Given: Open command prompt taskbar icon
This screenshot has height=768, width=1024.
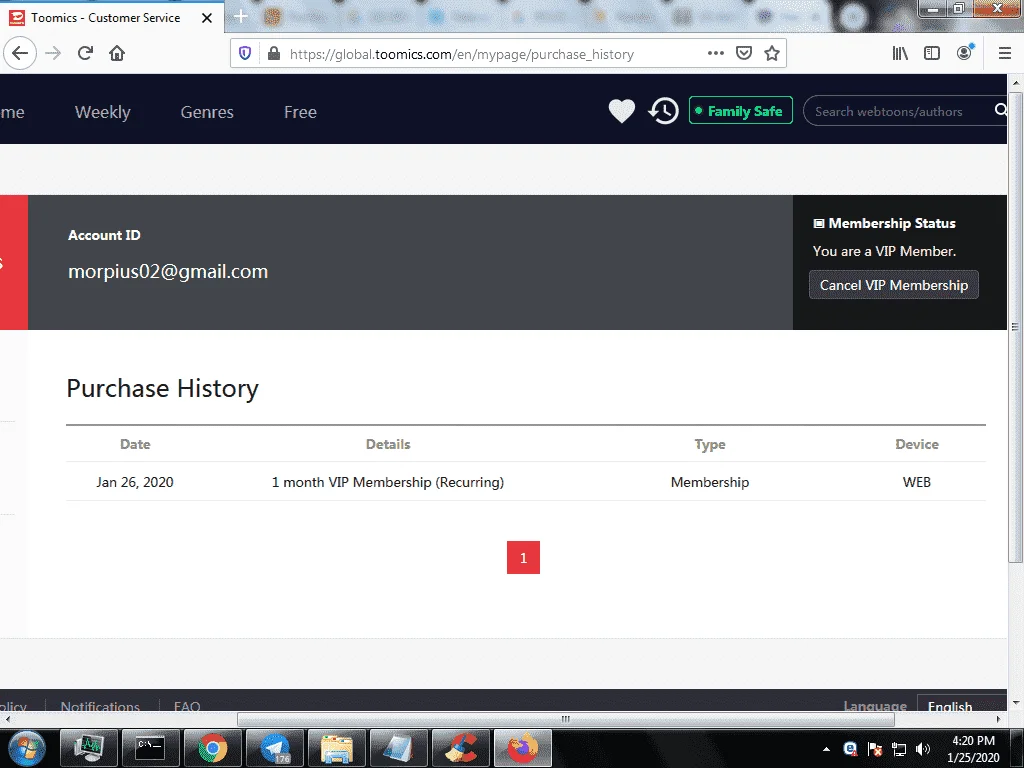Looking at the screenshot, I should point(150,748).
